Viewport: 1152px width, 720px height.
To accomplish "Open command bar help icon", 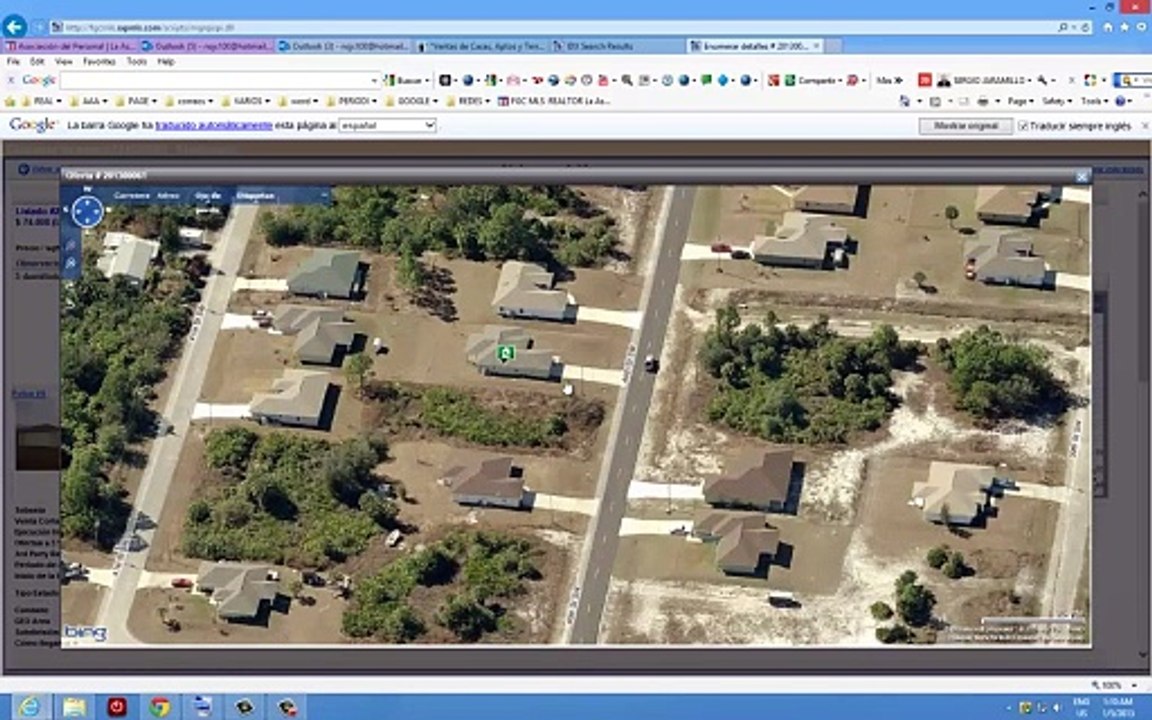I will [1122, 101].
